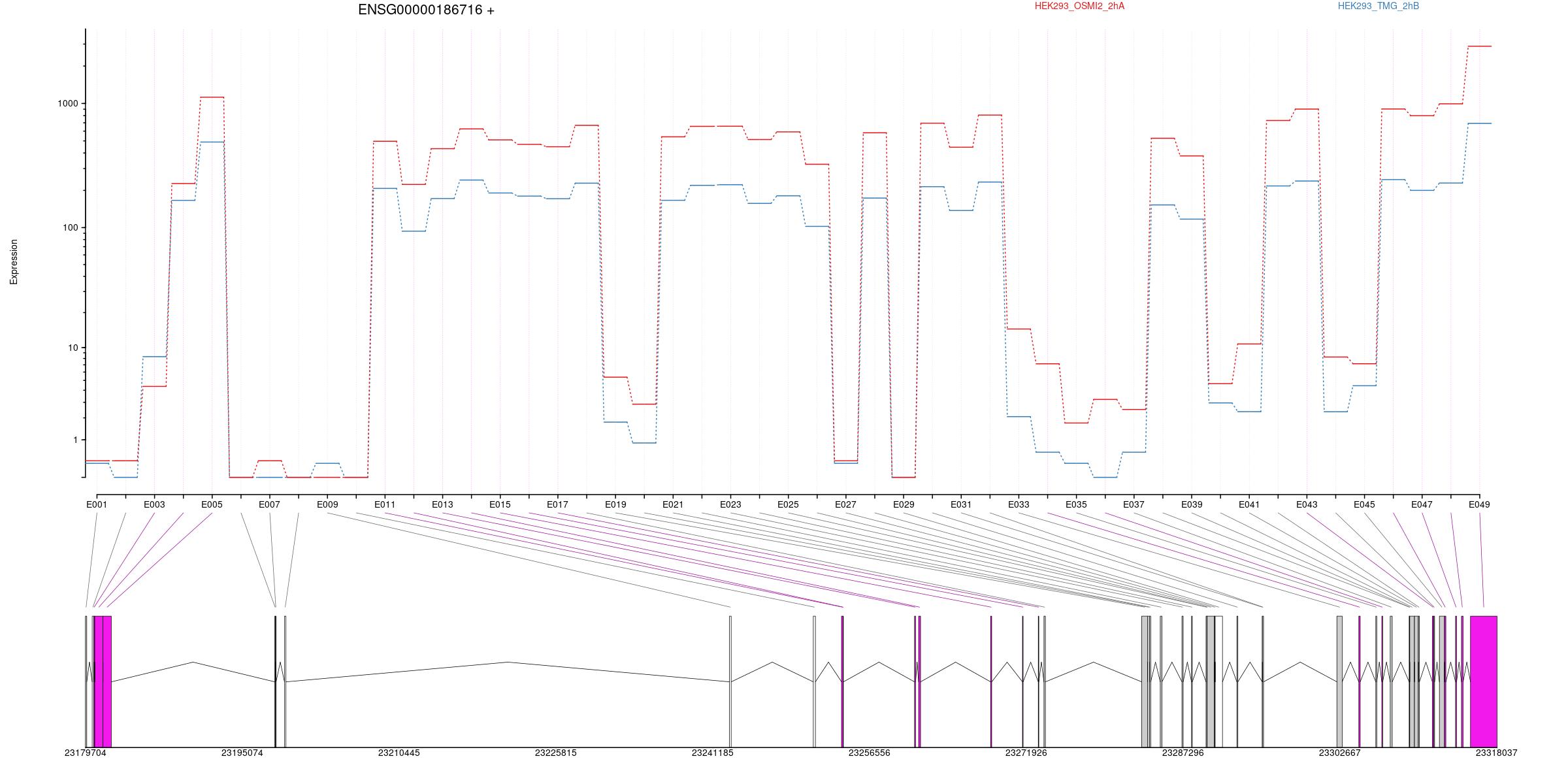Select exon label E031
Screen dimensions: 1568x784
pyautogui.click(x=961, y=504)
